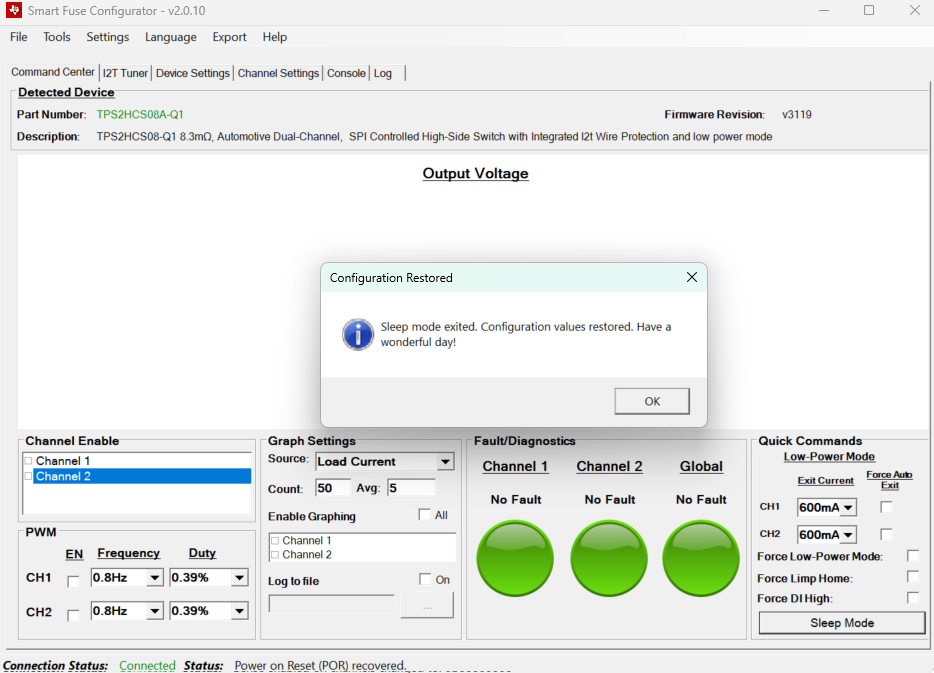The image size is (934, 673).
Task: Click the log file browse button
Action: click(x=427, y=605)
